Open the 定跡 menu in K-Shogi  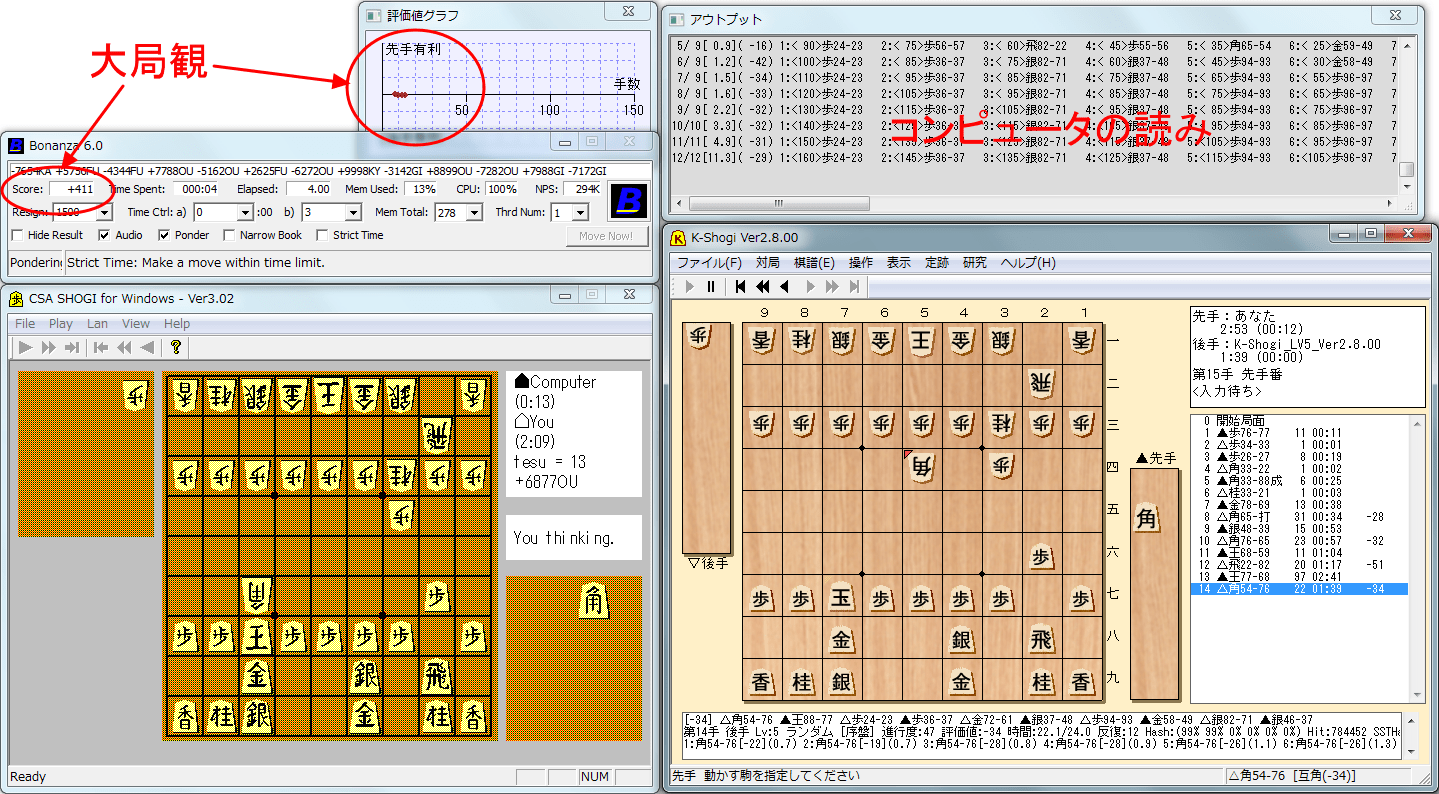[937, 263]
